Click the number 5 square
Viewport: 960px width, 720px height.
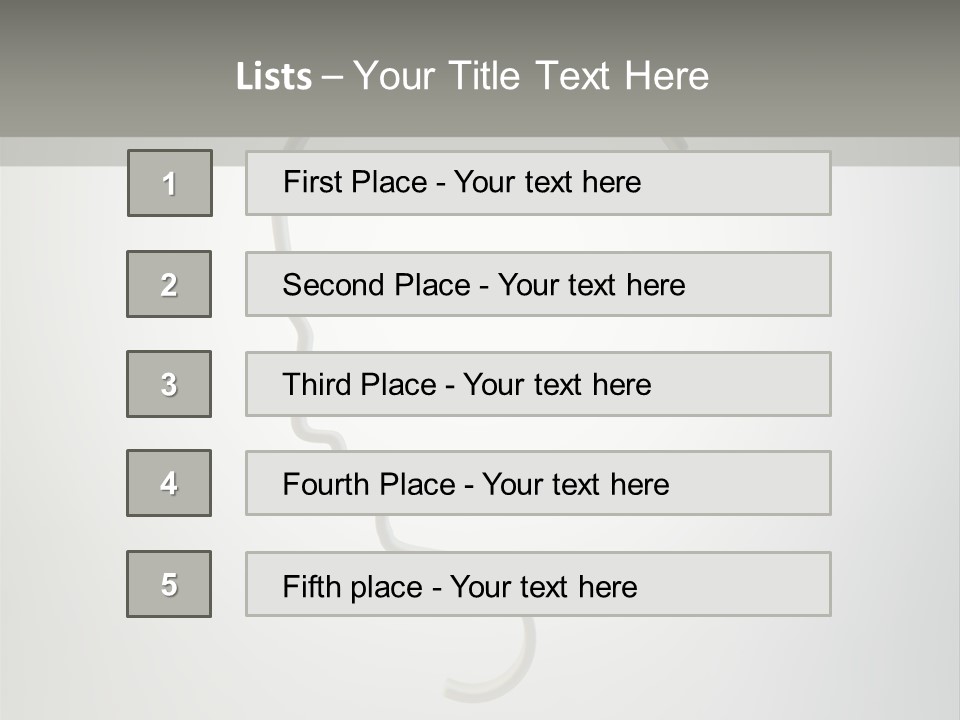[x=169, y=584]
